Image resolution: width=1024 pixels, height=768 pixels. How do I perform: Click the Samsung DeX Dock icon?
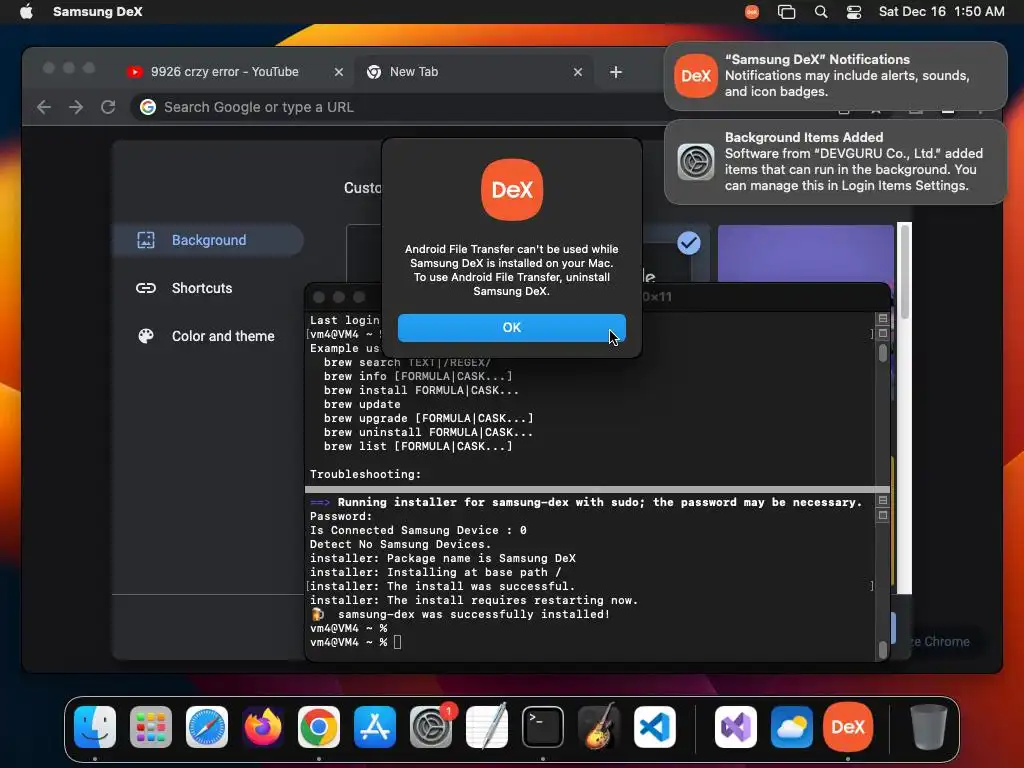coord(848,726)
